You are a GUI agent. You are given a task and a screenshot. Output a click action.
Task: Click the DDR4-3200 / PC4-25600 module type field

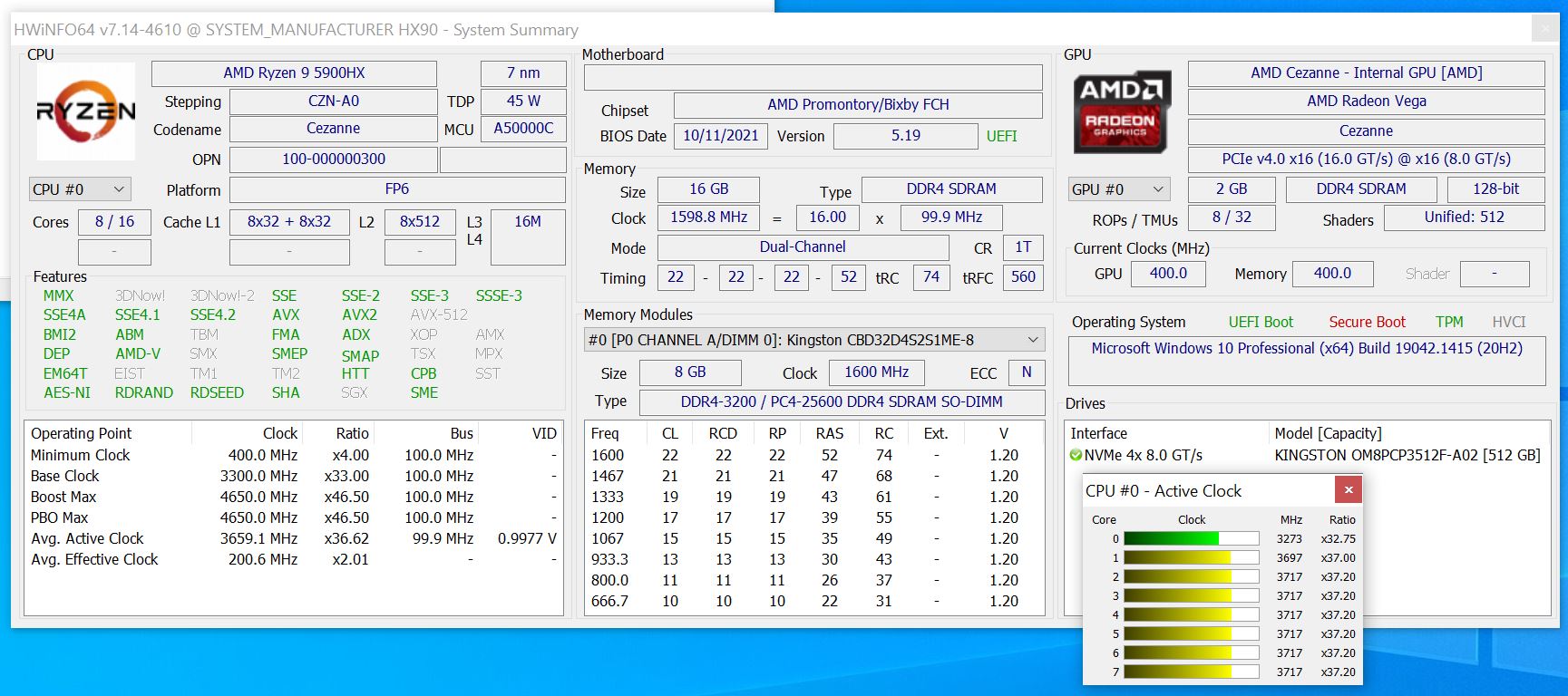click(842, 402)
